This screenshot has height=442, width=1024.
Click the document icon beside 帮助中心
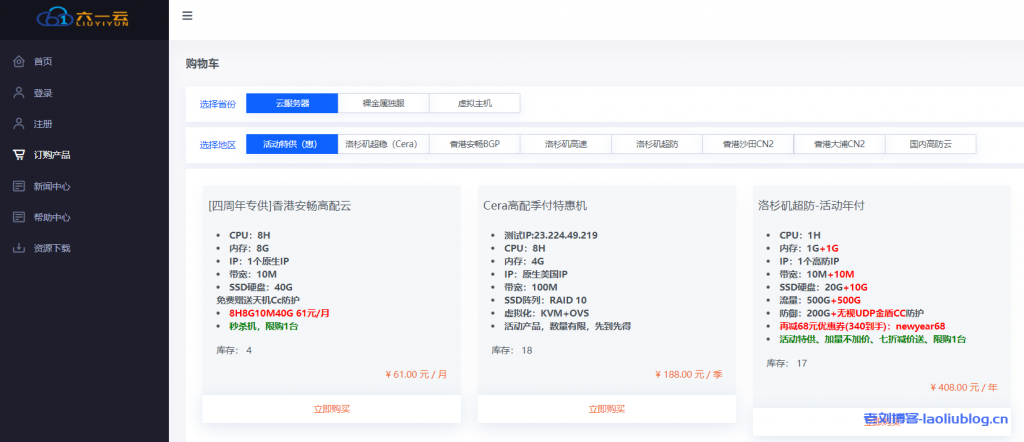[x=19, y=217]
